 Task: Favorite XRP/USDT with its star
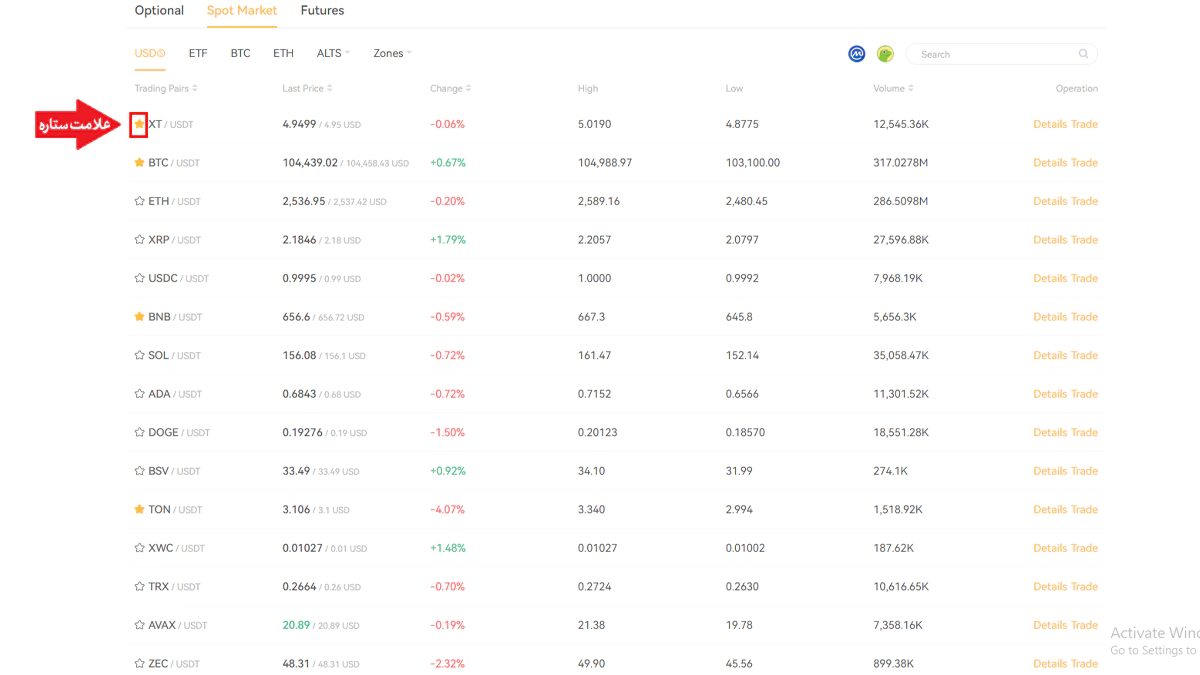139,240
